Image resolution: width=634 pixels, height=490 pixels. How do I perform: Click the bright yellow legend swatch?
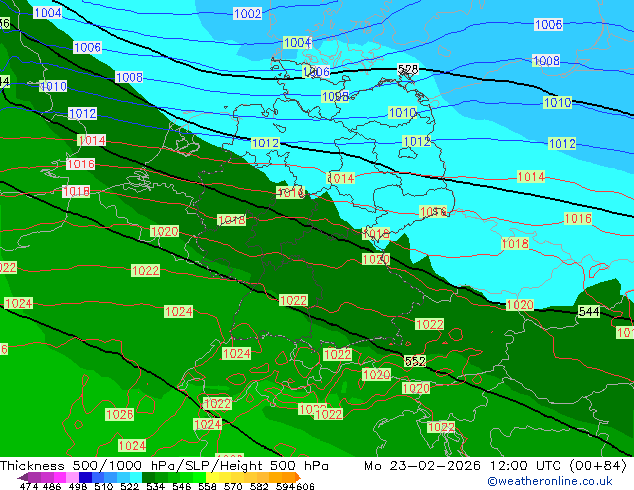tap(212, 478)
